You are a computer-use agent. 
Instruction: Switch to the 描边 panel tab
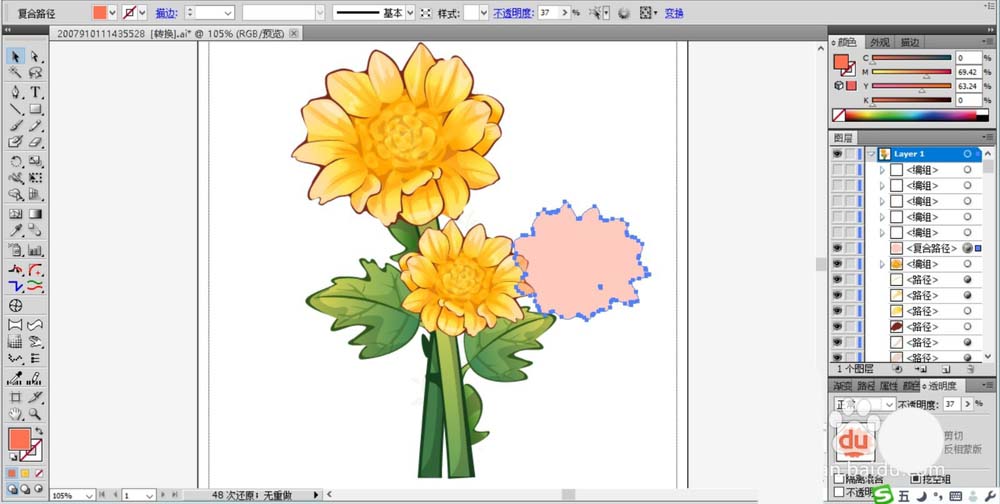click(x=909, y=42)
